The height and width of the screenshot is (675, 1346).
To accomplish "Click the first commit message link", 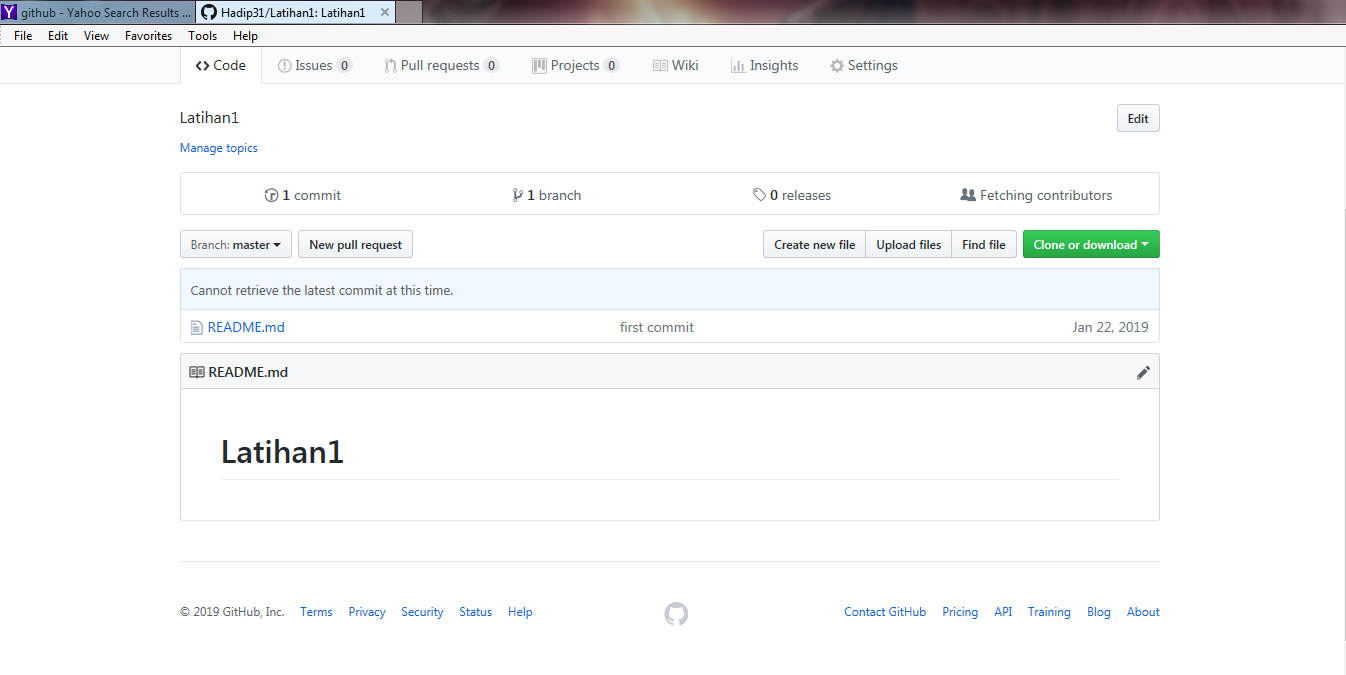I will click(x=657, y=327).
